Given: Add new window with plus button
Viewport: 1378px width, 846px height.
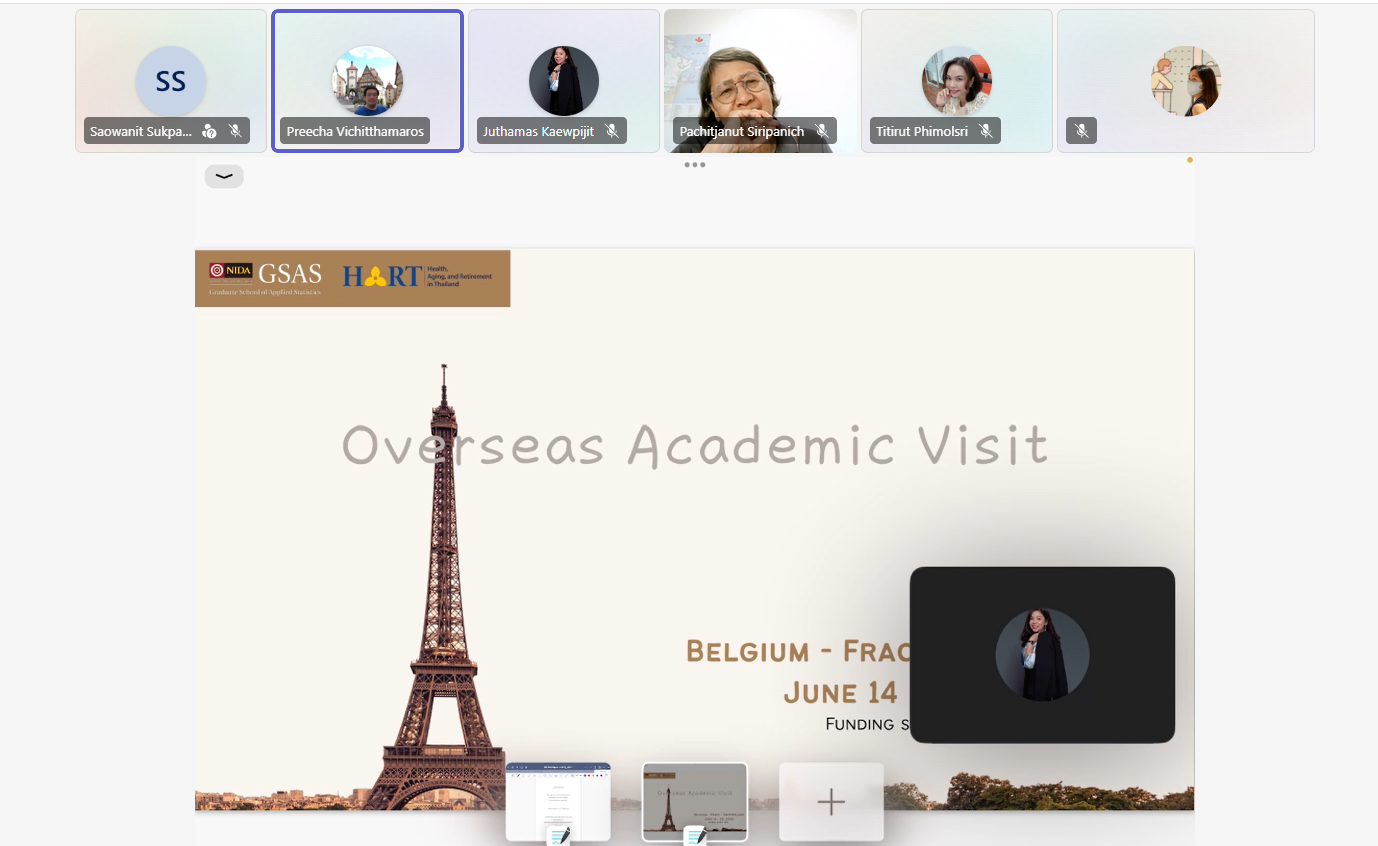Looking at the screenshot, I should pos(831,801).
